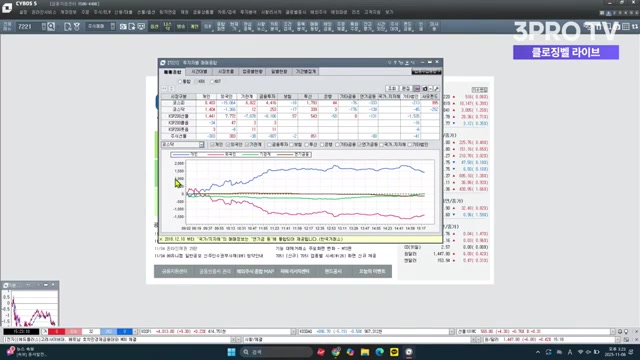Open the small arrow beside the print icon
The width and height of the screenshot is (640, 360).
(x=430, y=89)
